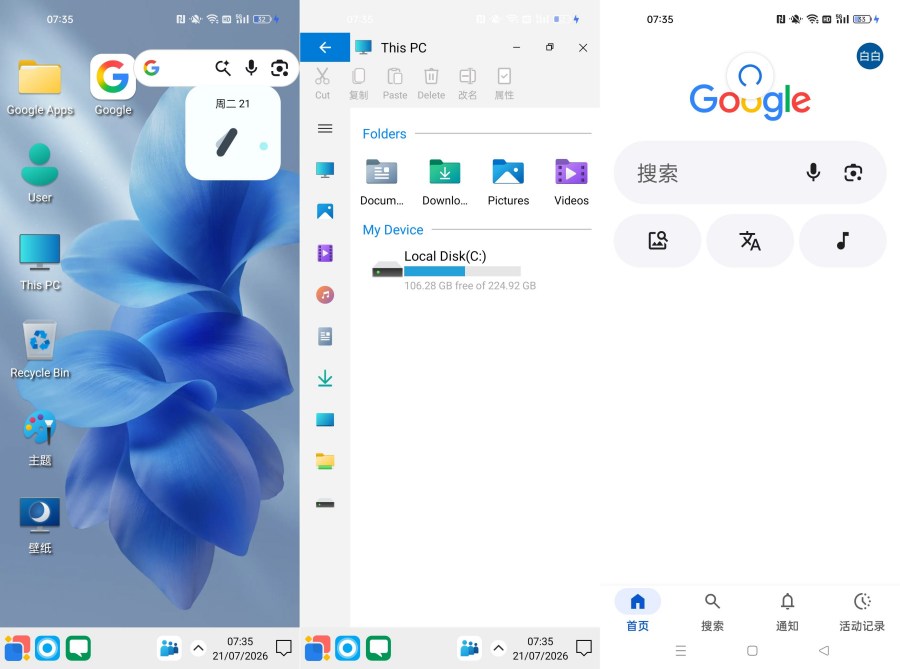Screen dimensions: 900x669
Task: Open the Pictures folder
Action: click(508, 182)
